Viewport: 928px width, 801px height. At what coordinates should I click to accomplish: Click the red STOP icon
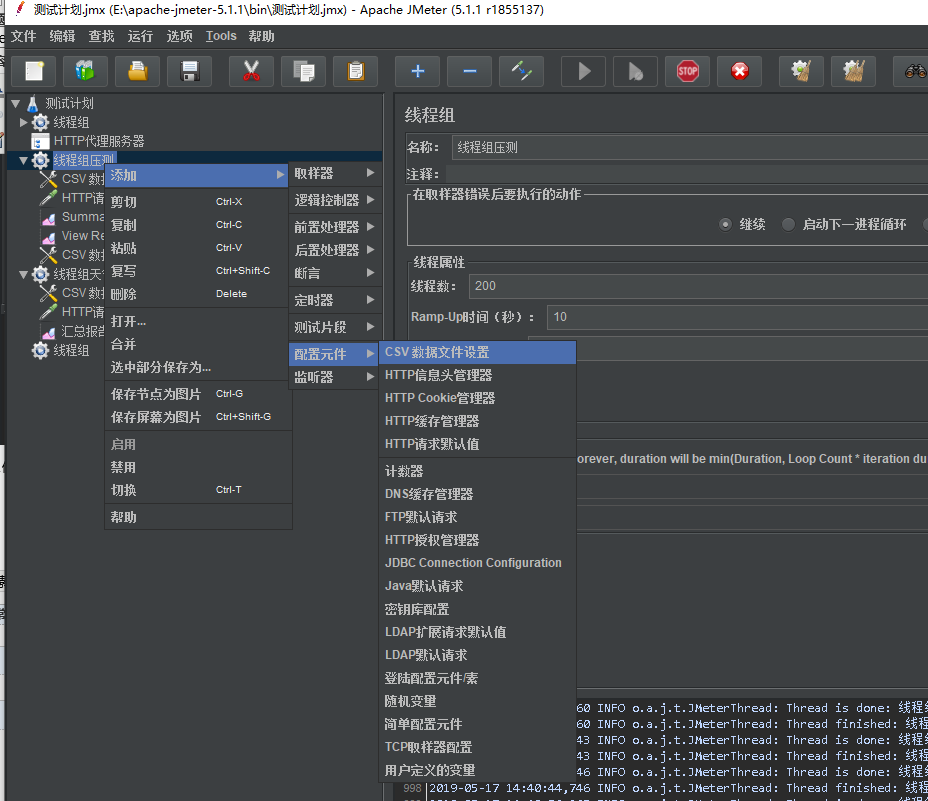click(688, 72)
